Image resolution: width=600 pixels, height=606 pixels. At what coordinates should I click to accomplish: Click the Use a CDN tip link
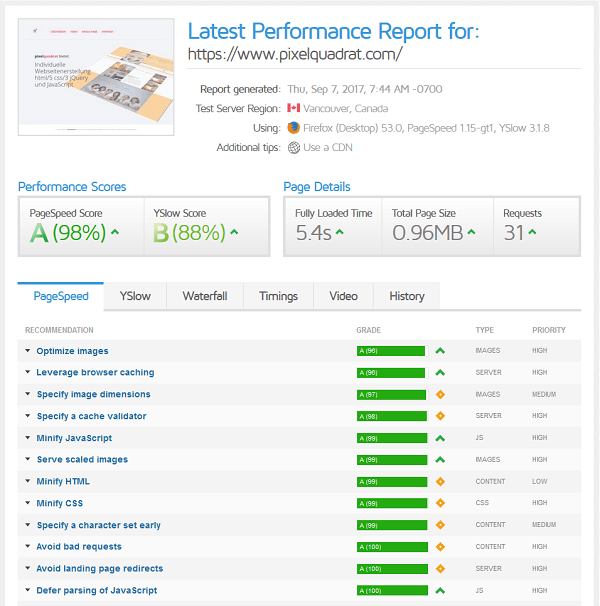pyautogui.click(x=328, y=148)
